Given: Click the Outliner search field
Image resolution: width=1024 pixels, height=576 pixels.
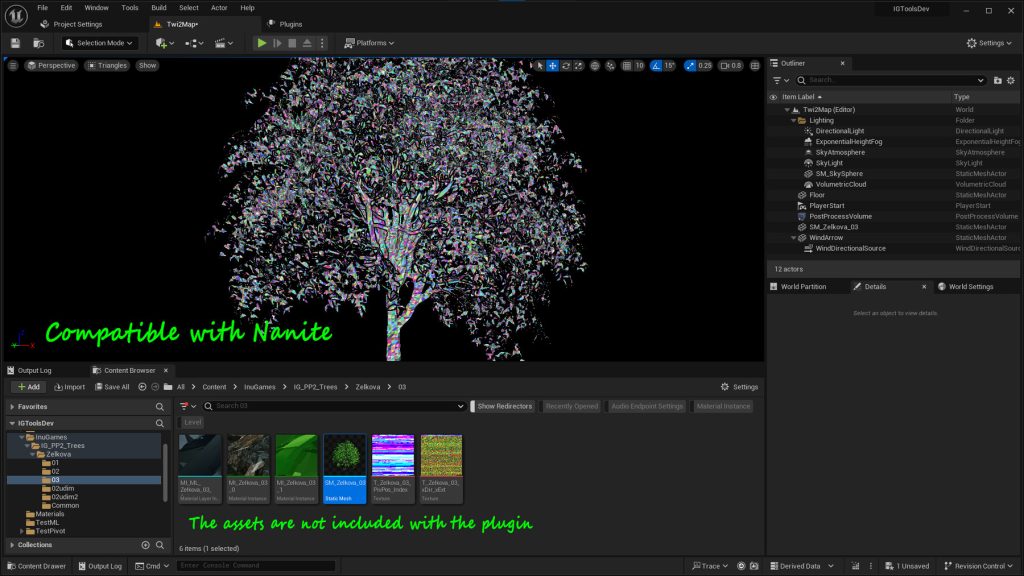Looking at the screenshot, I should (x=891, y=80).
